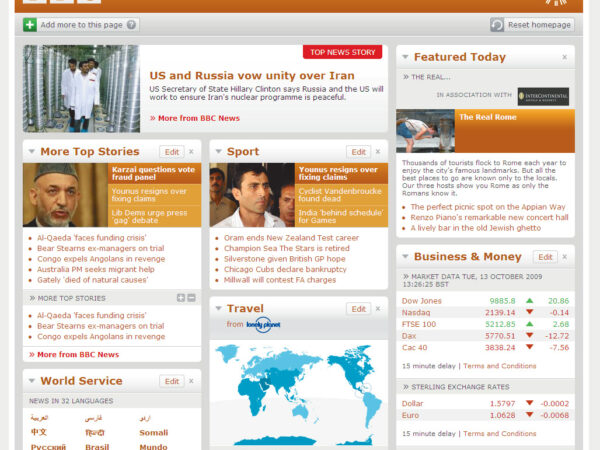
Task: Click Edit on the Travel module
Action: [x=358, y=309]
